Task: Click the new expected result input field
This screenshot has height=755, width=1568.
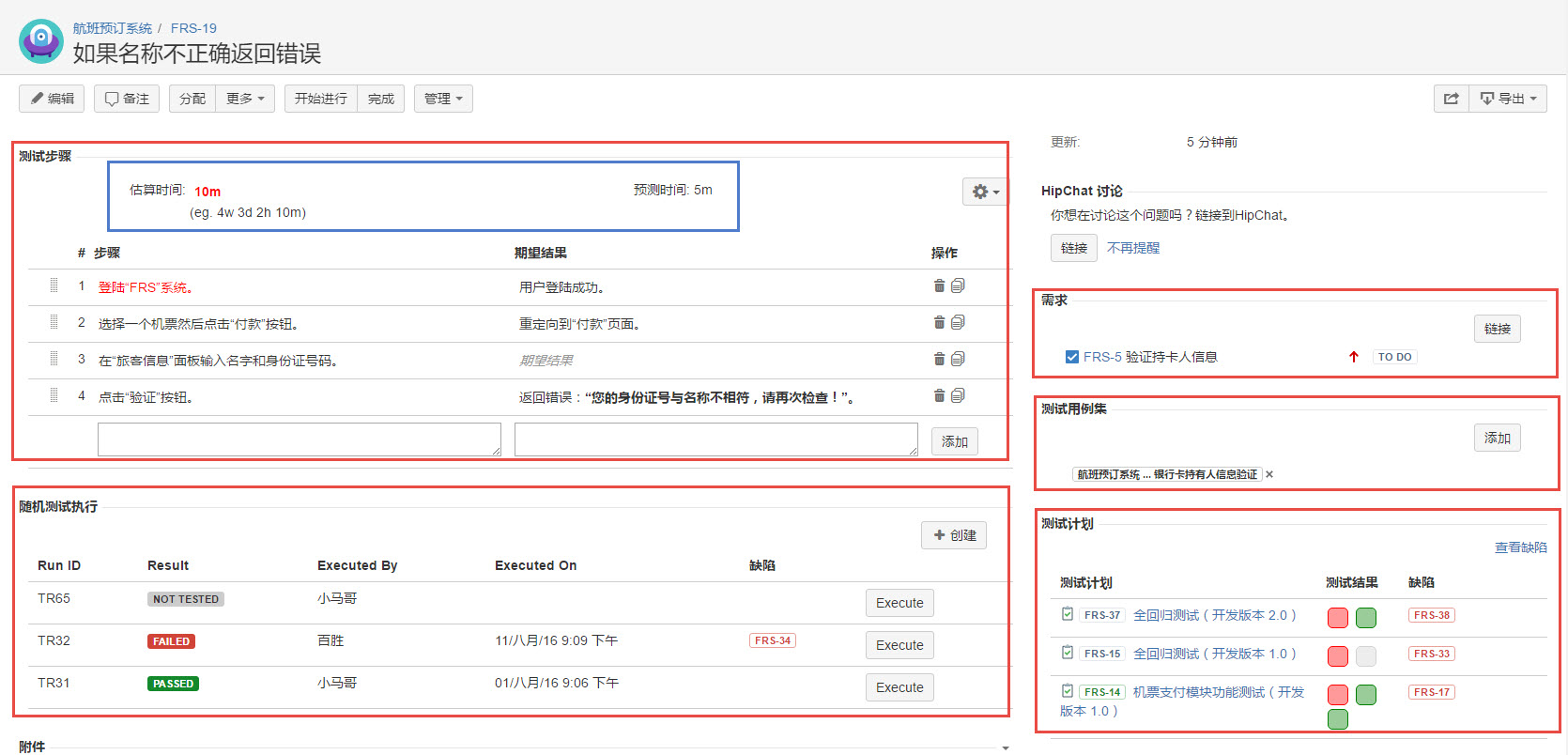Action: point(716,439)
